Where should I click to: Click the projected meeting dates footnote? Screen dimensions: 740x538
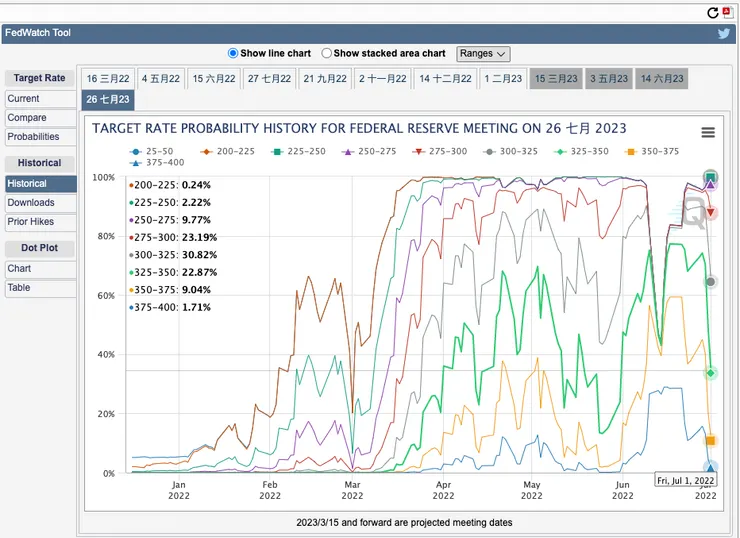click(x=404, y=522)
